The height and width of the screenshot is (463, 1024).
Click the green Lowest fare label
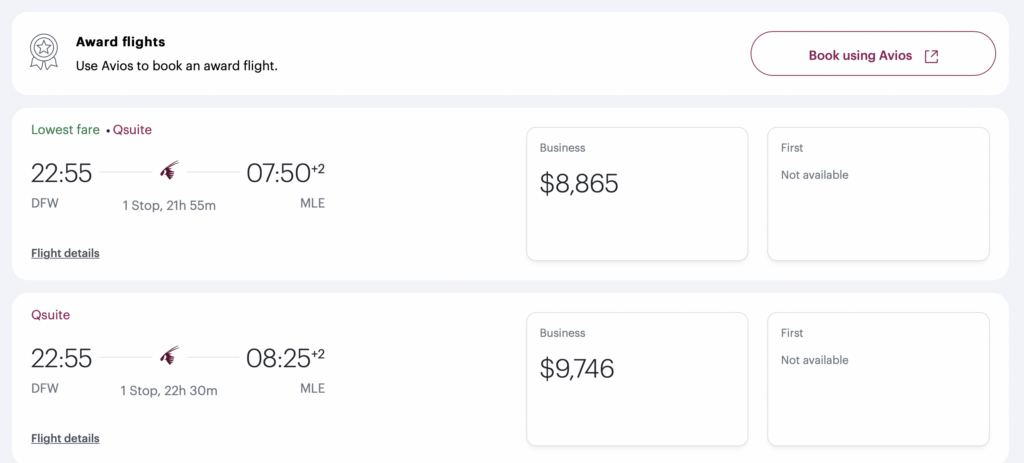65,130
